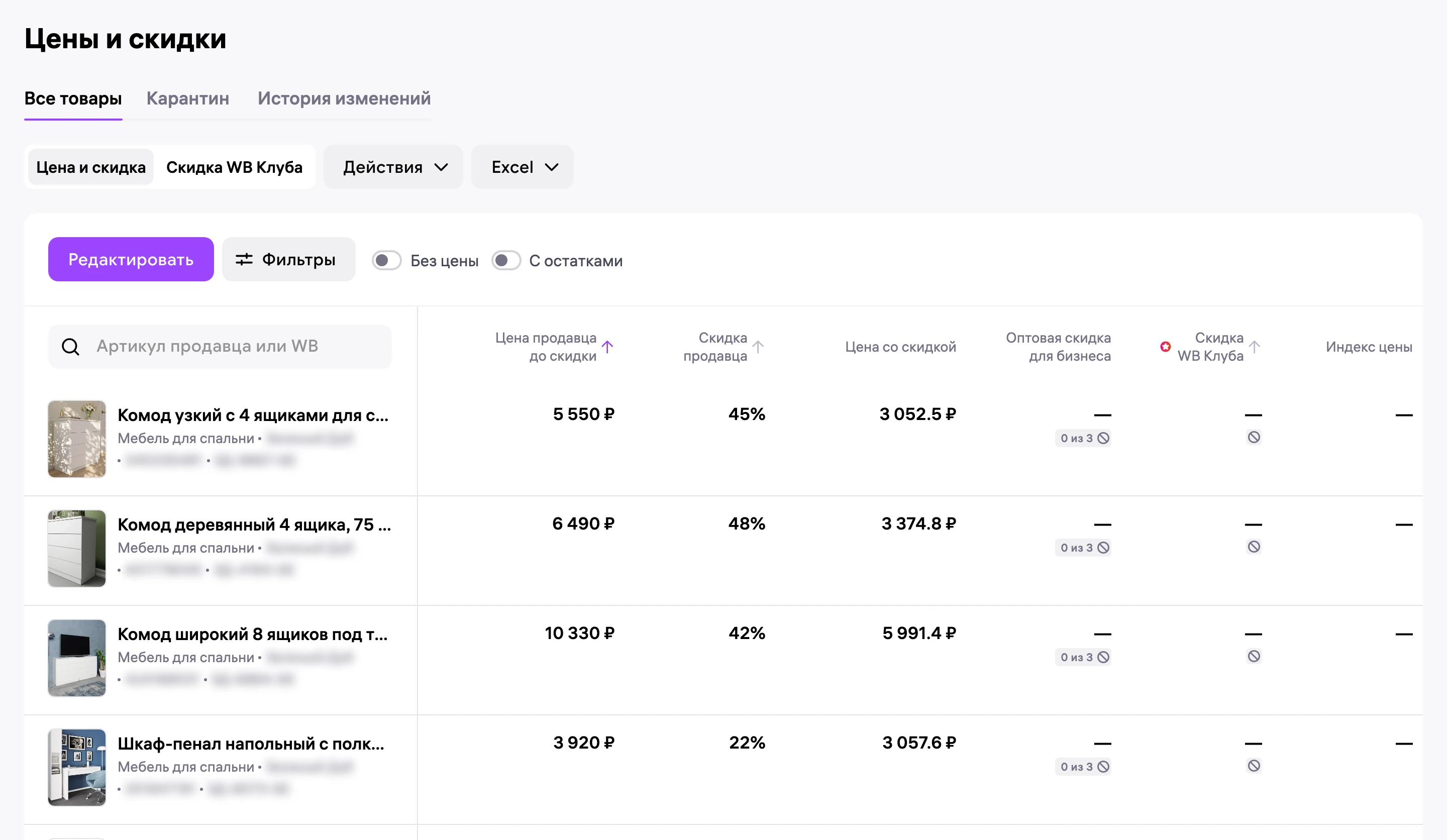
Task: Open thumbnail of Комод широкий 8 ящиков
Action: 77,658
